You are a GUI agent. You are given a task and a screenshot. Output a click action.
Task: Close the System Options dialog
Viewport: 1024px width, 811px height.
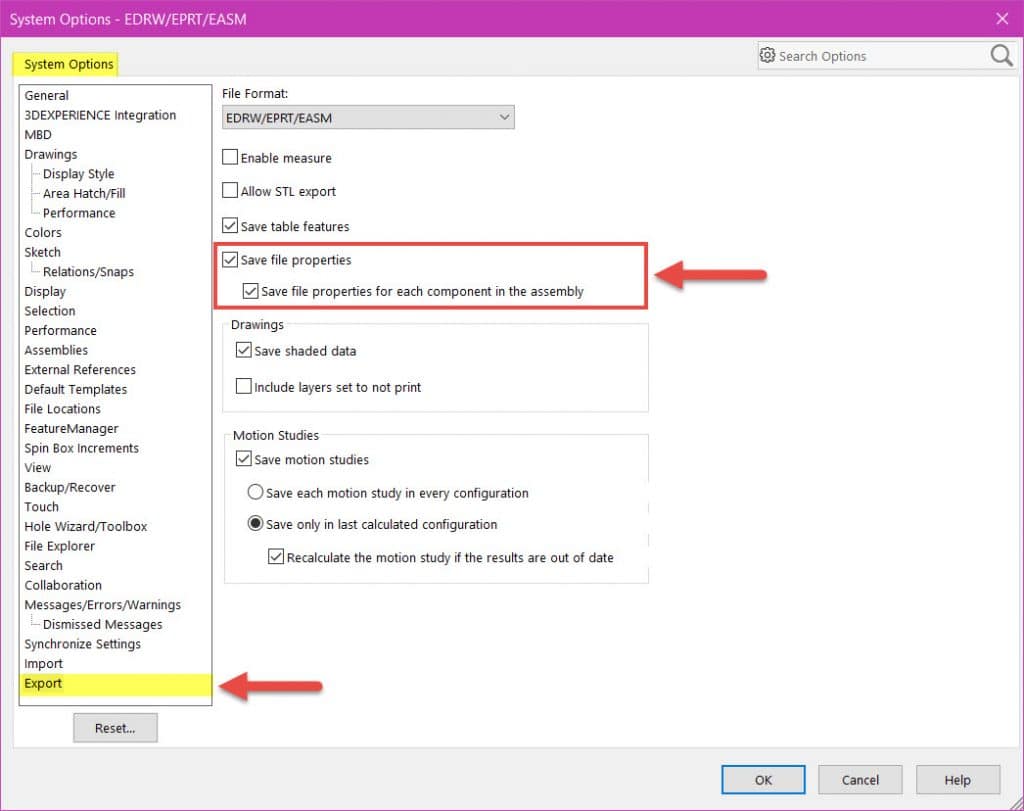tap(1002, 18)
